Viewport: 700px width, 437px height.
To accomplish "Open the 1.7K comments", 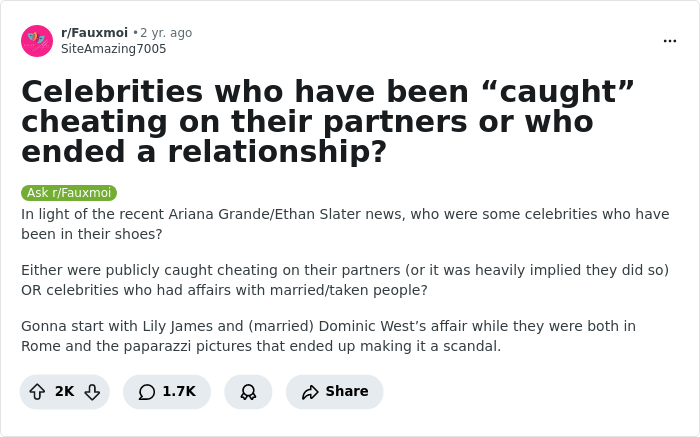I will pos(167,392).
